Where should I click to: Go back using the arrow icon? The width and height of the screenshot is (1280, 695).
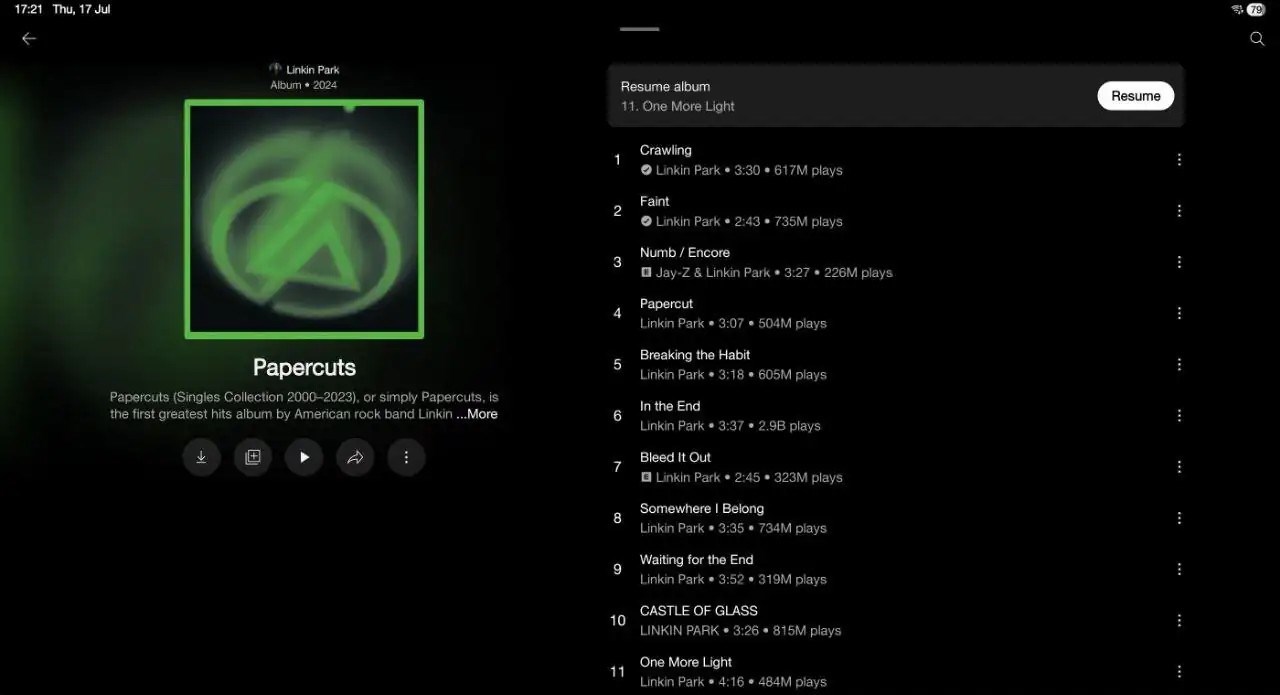(29, 38)
